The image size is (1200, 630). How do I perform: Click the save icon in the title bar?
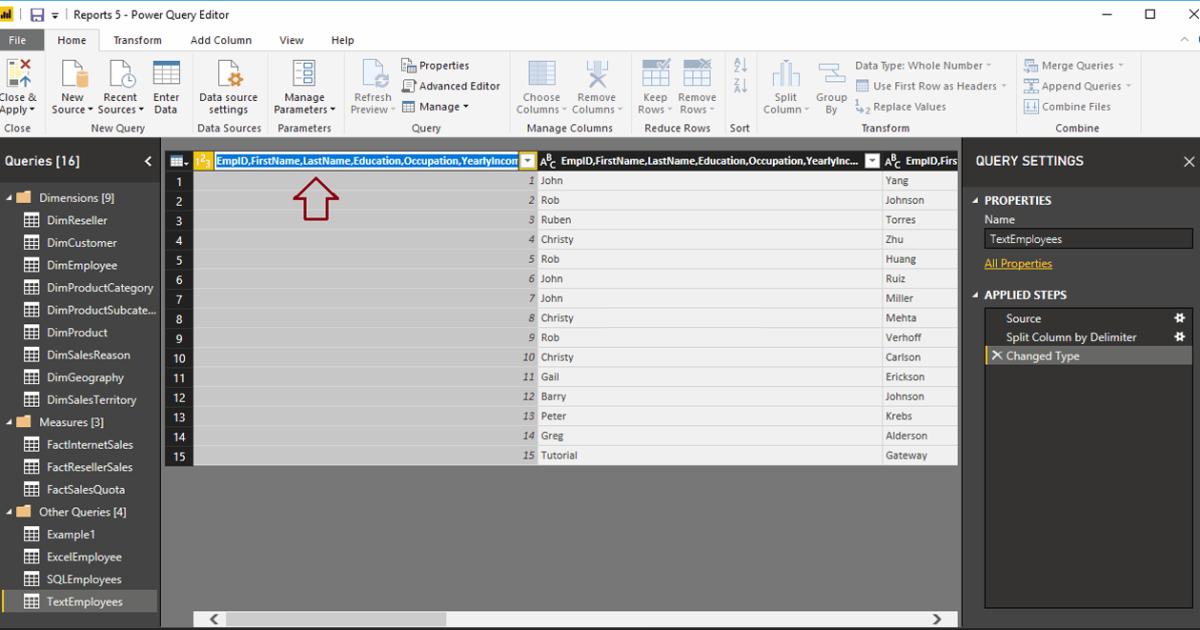[x=37, y=15]
